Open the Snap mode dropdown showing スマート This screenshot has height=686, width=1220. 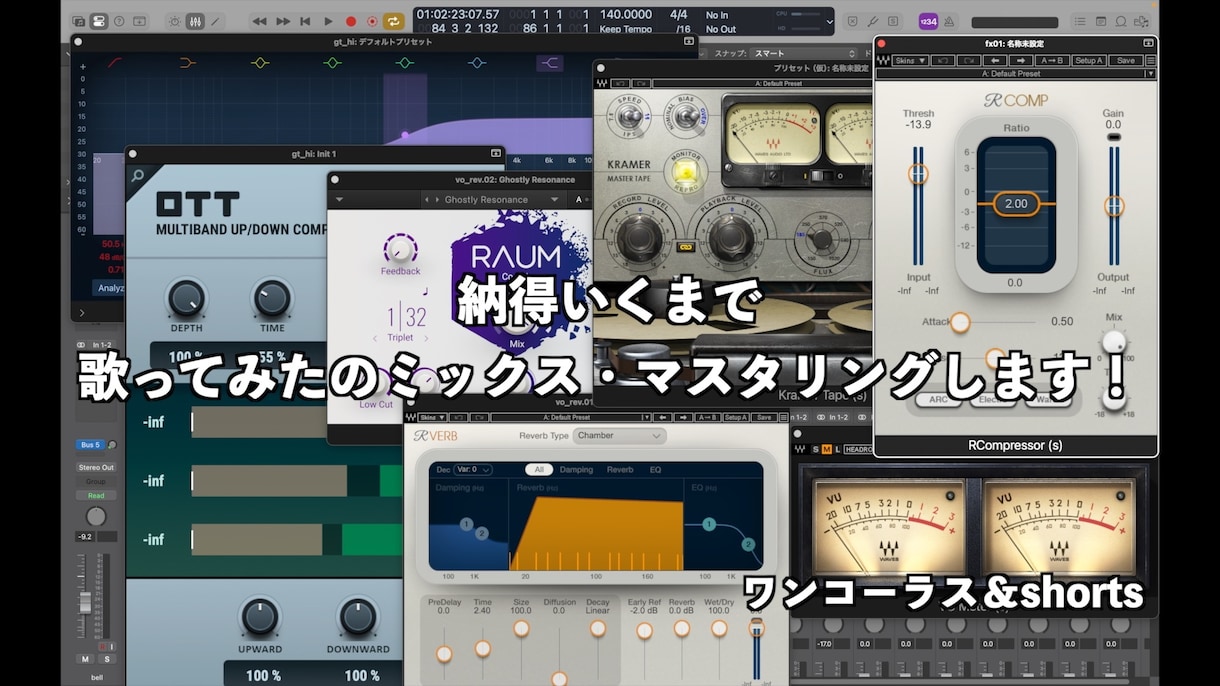[x=805, y=53]
